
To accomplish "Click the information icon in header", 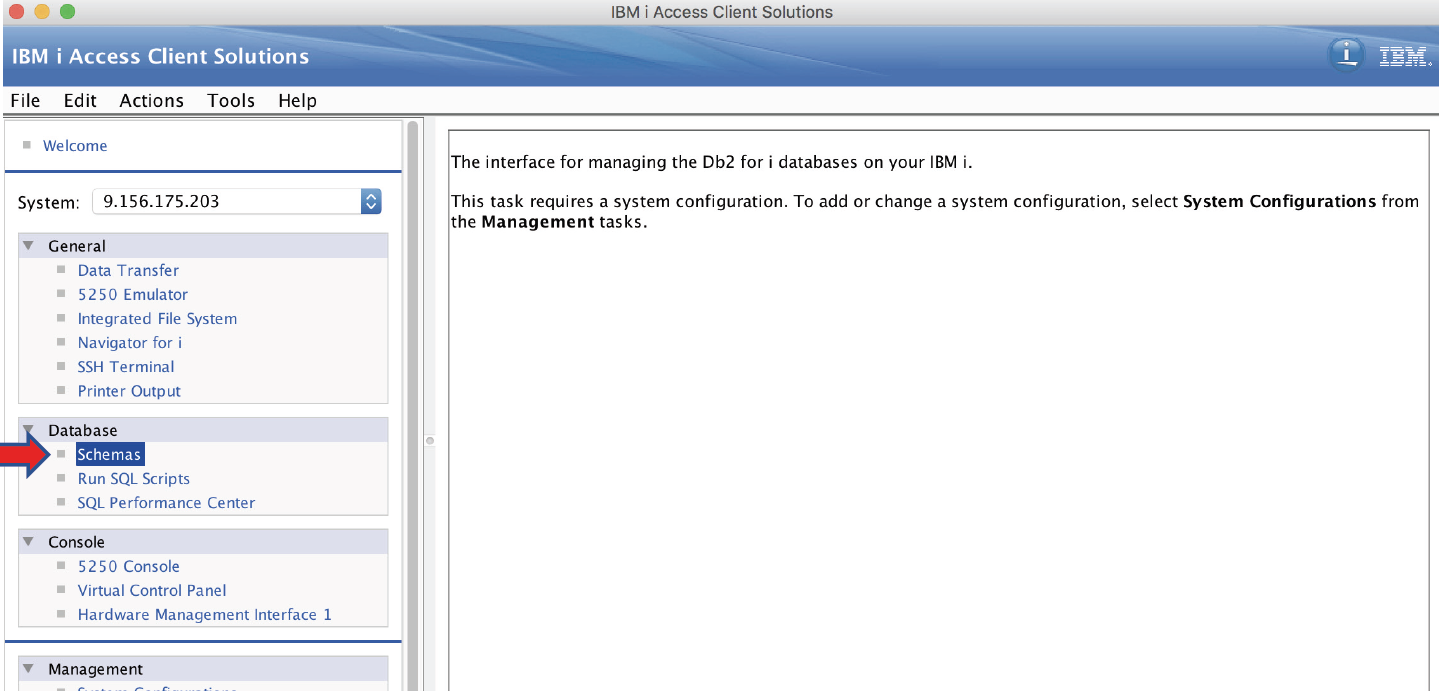I will pos(1346,55).
